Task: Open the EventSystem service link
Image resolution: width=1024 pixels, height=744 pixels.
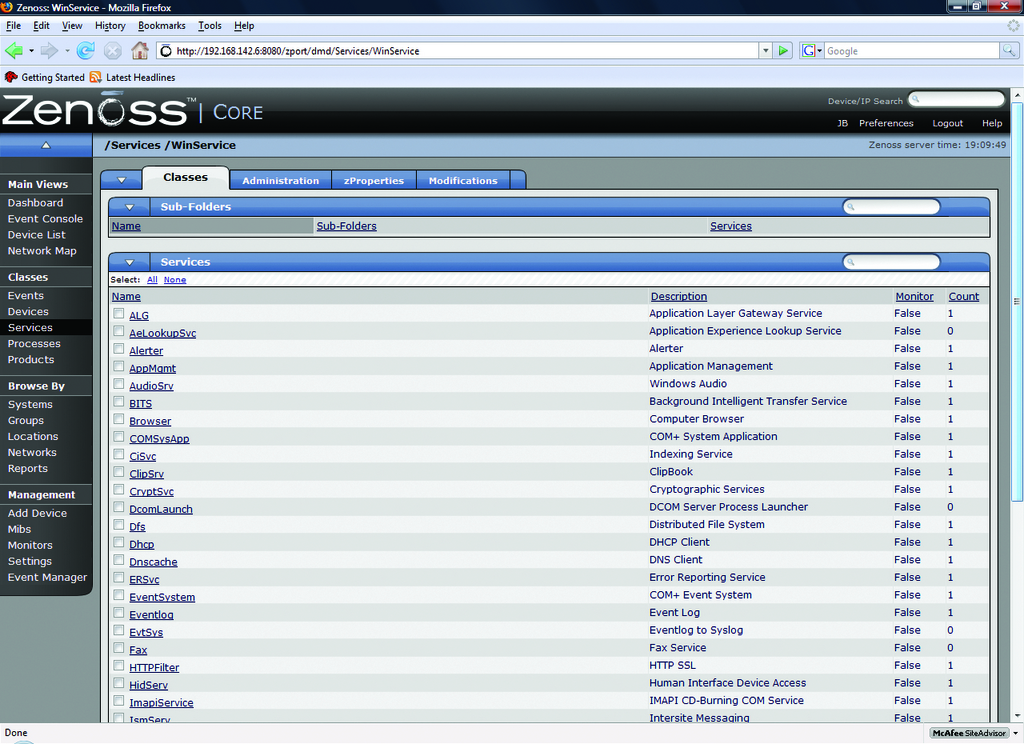Action: coord(162,597)
